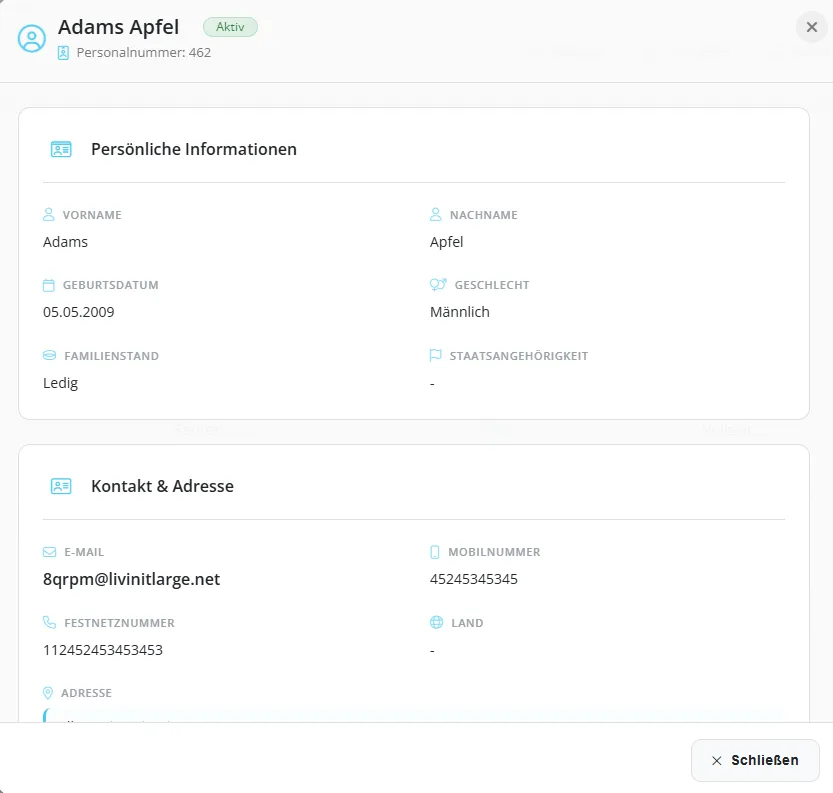Click the gender icon next to Geschlecht

pyautogui.click(x=436, y=285)
